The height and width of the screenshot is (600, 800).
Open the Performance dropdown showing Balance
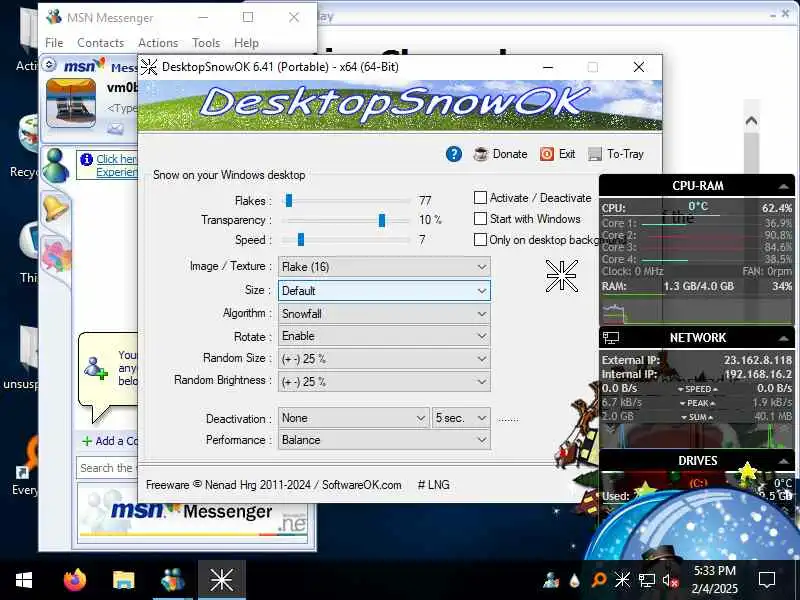click(x=384, y=440)
